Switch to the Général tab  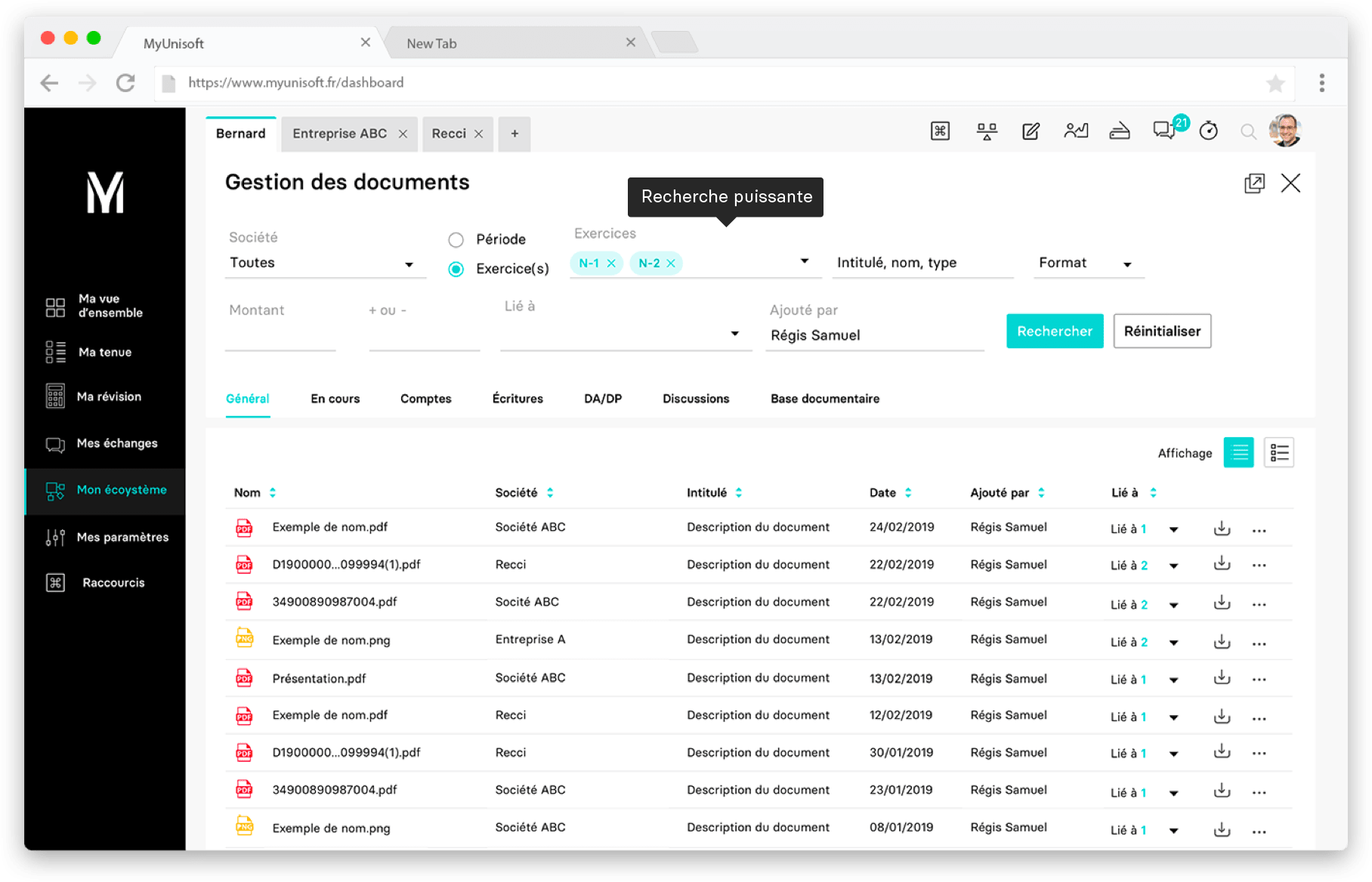[x=247, y=399]
